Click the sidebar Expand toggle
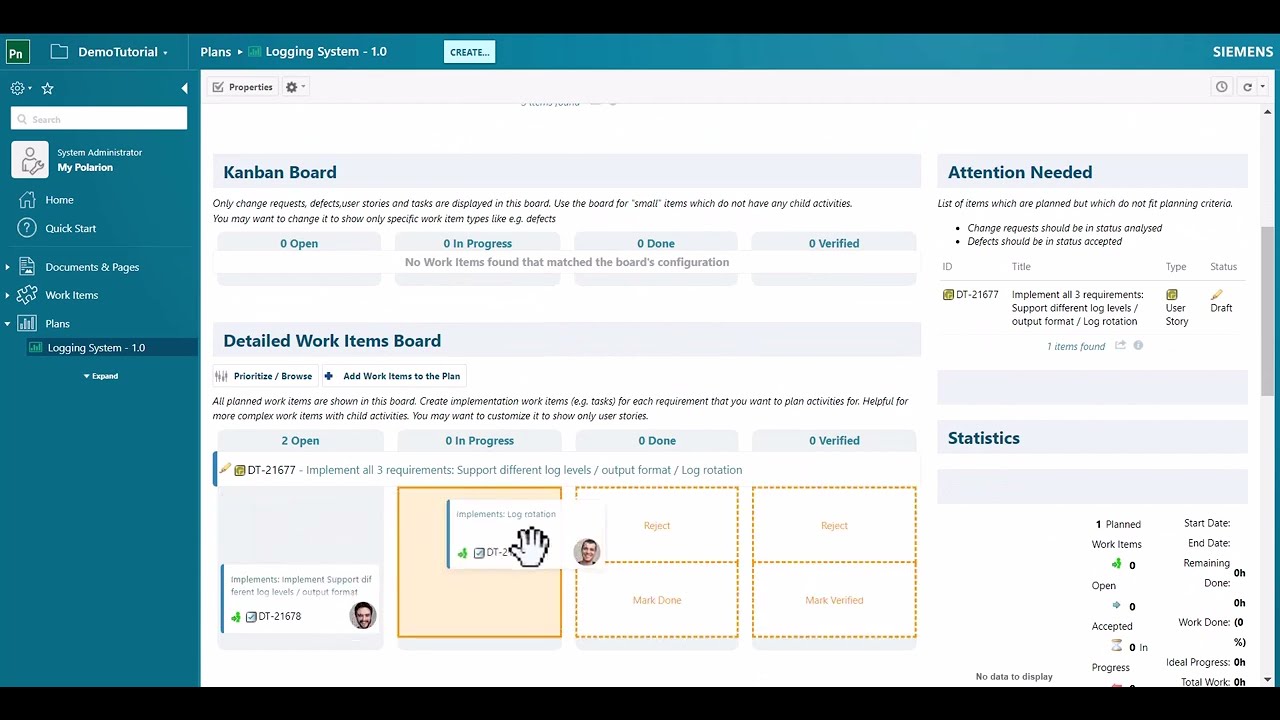 [x=100, y=376]
